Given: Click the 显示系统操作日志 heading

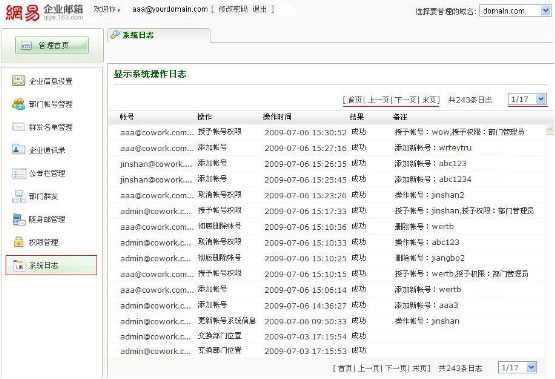Looking at the screenshot, I should tap(150, 74).
